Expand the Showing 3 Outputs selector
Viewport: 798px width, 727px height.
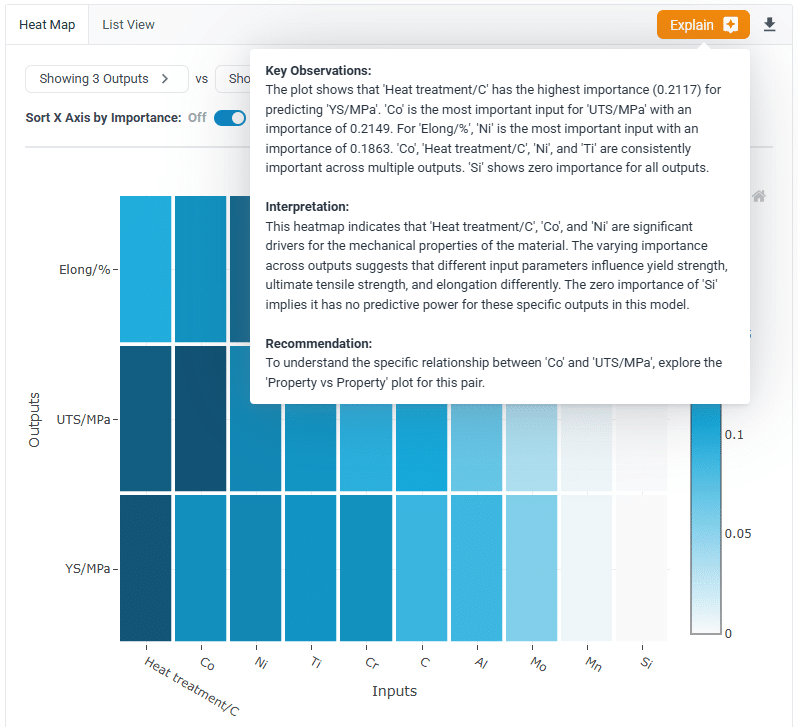coord(106,78)
